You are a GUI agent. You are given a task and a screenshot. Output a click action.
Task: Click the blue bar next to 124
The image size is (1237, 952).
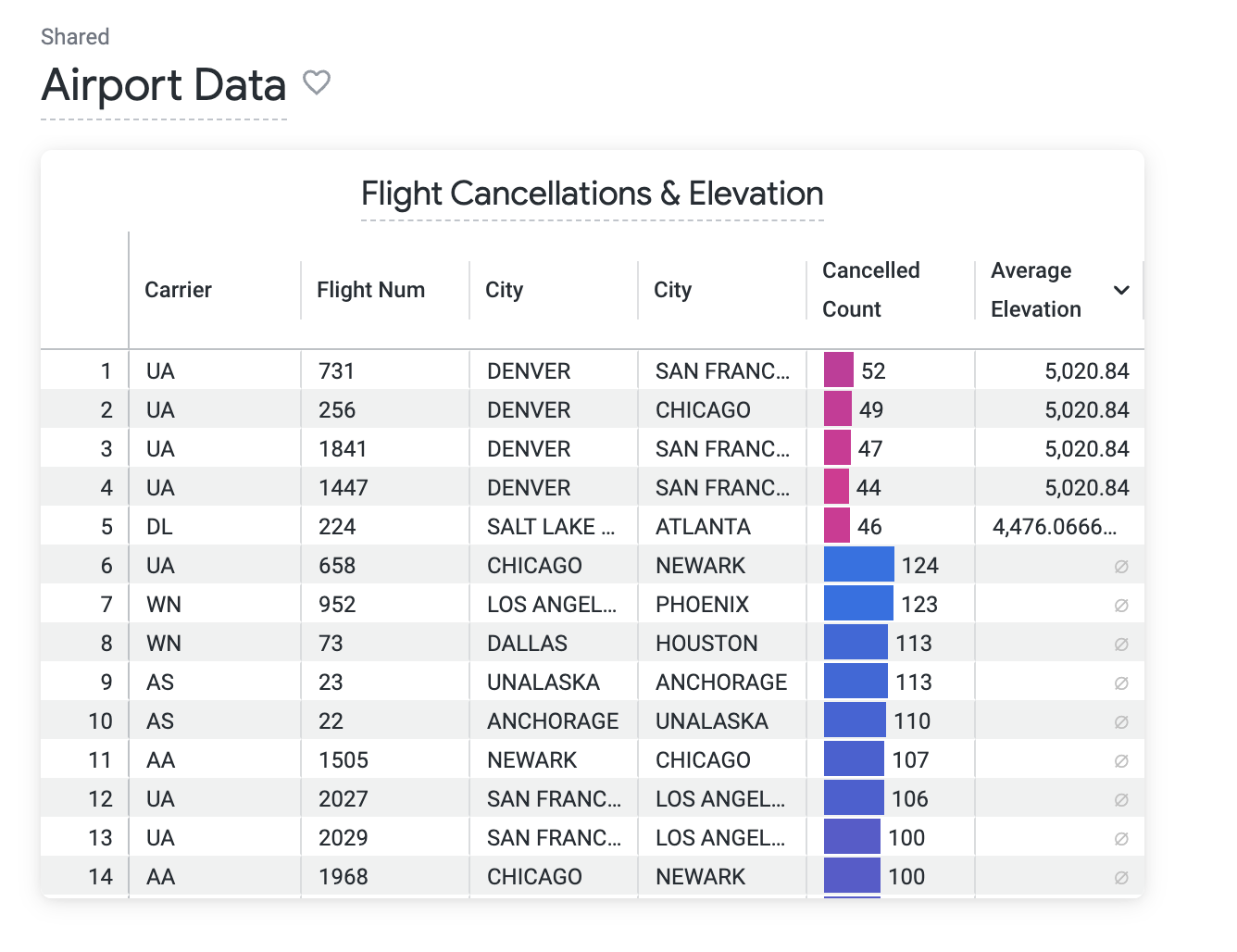pos(857,564)
